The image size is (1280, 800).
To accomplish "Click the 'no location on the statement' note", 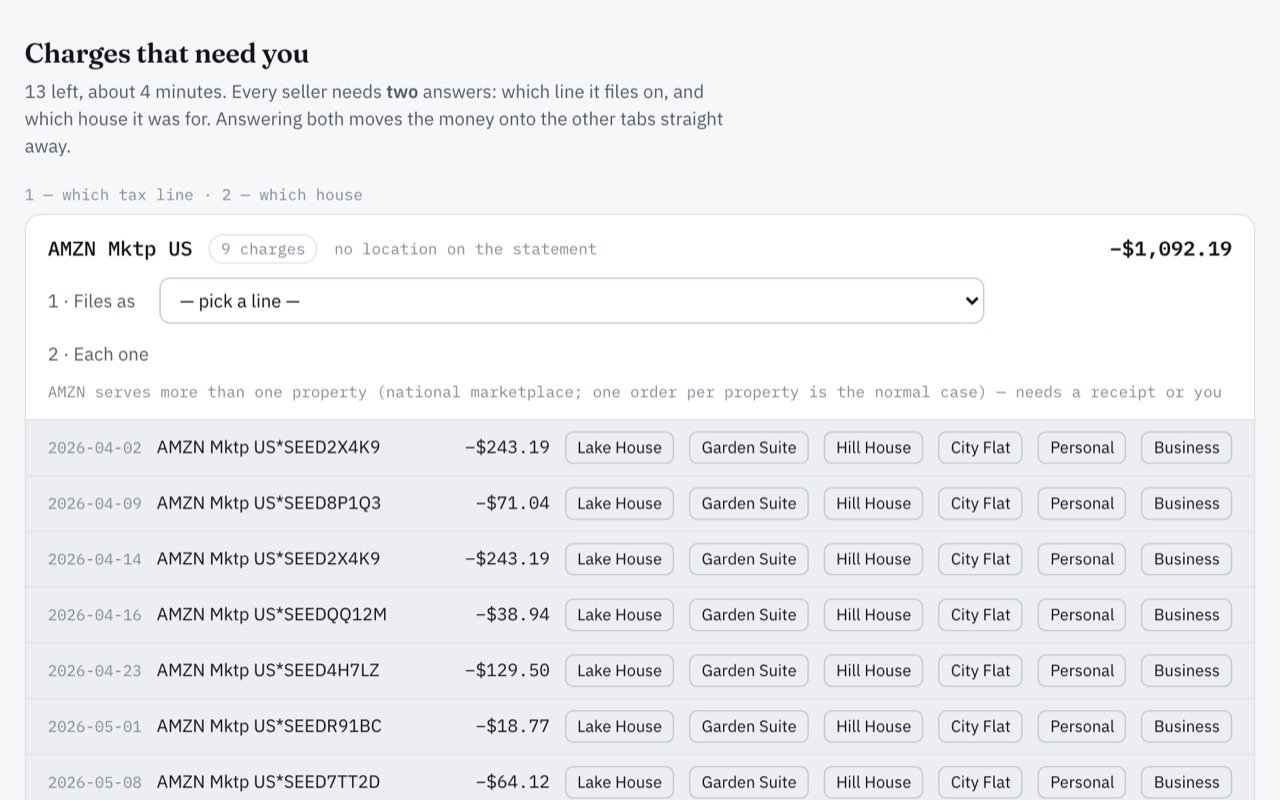I will (x=465, y=249).
